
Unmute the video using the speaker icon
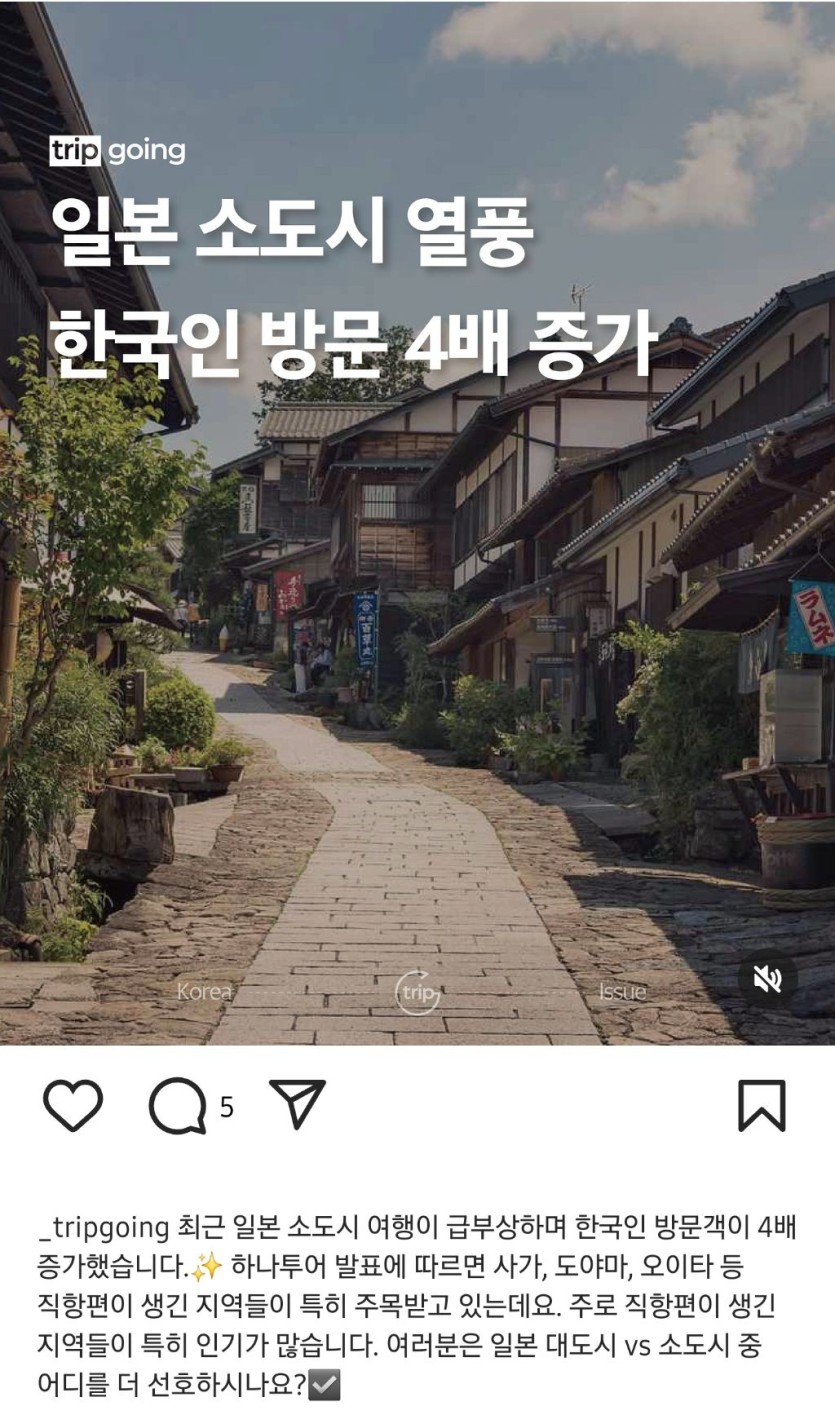click(x=767, y=979)
